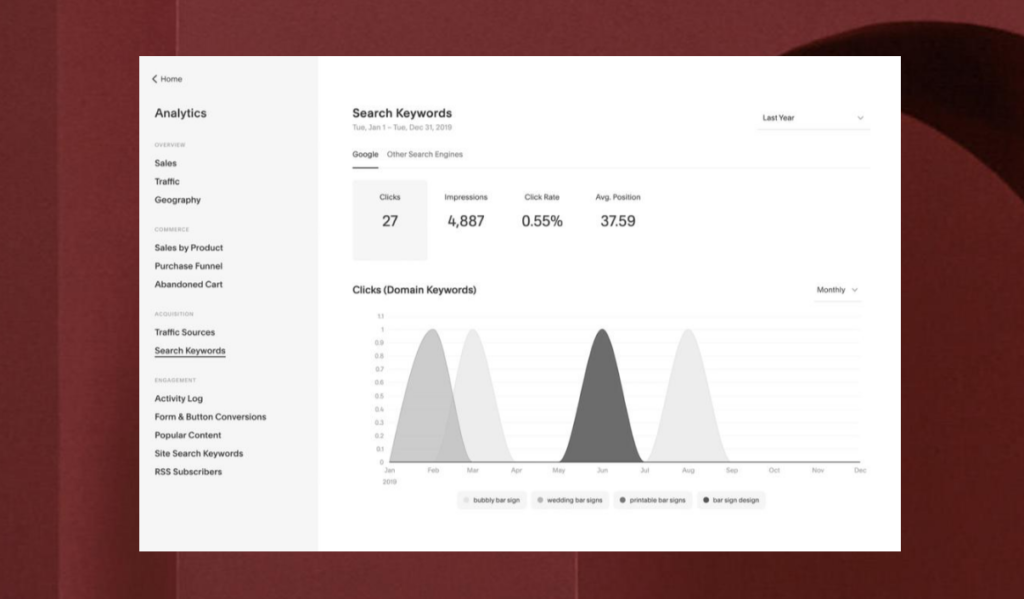Open the Geography analytics page
This screenshot has height=599, width=1024.
(x=178, y=200)
